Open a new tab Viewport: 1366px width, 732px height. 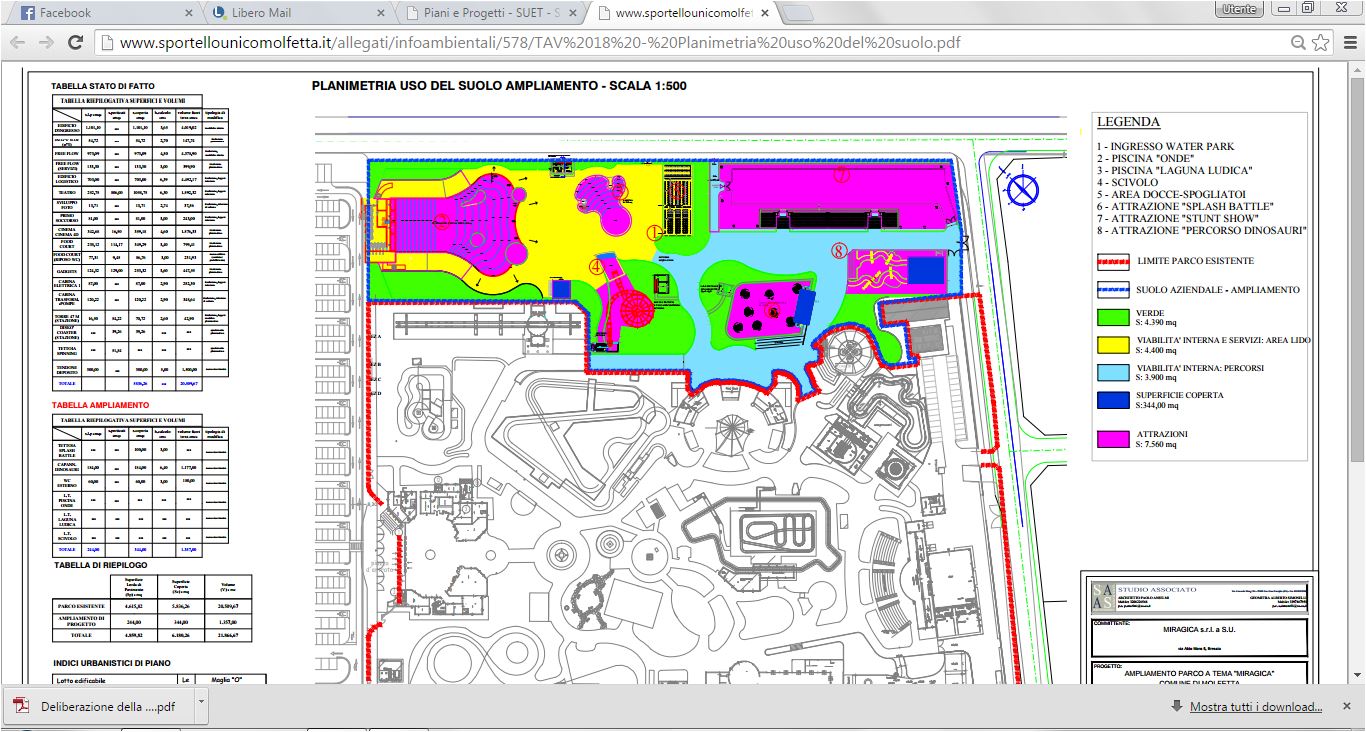point(796,14)
